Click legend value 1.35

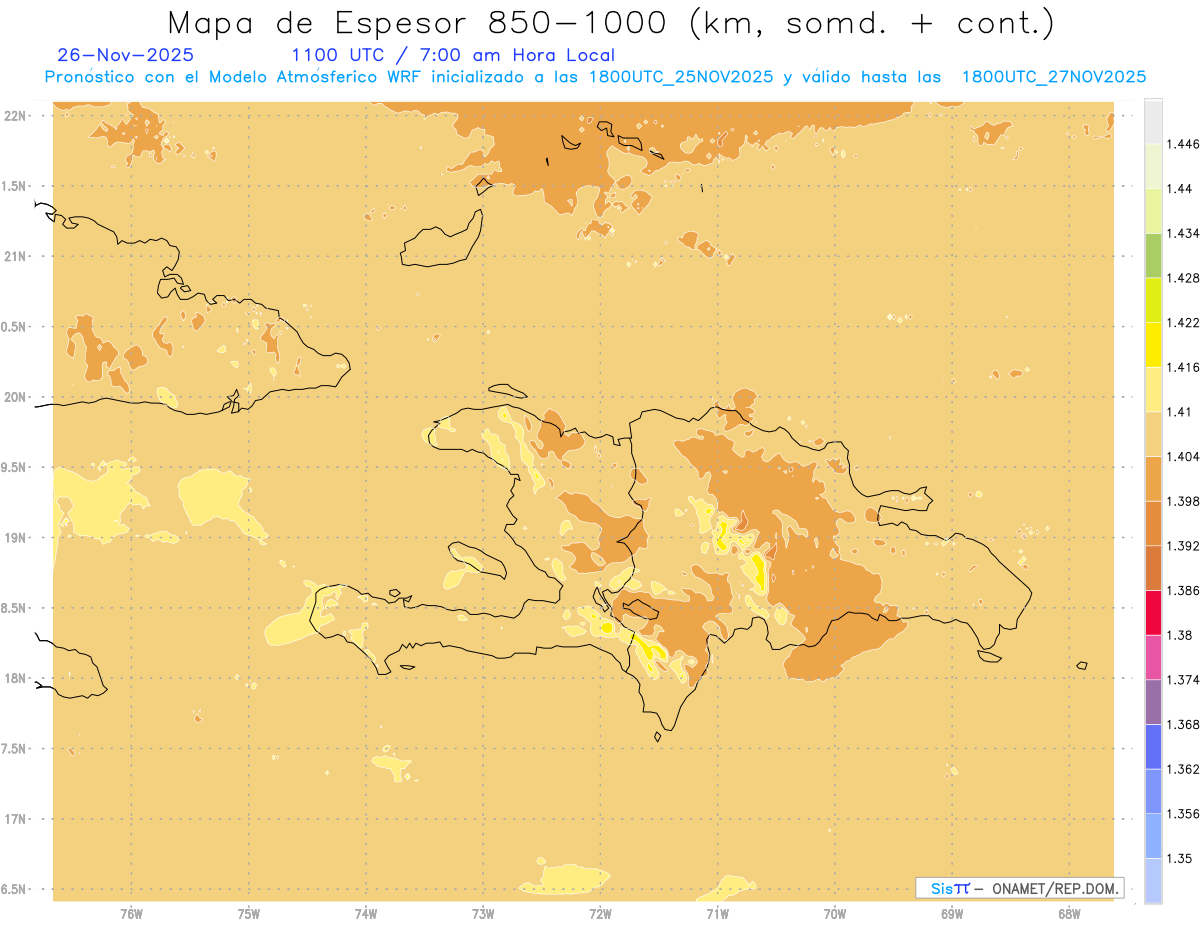(x=1181, y=859)
